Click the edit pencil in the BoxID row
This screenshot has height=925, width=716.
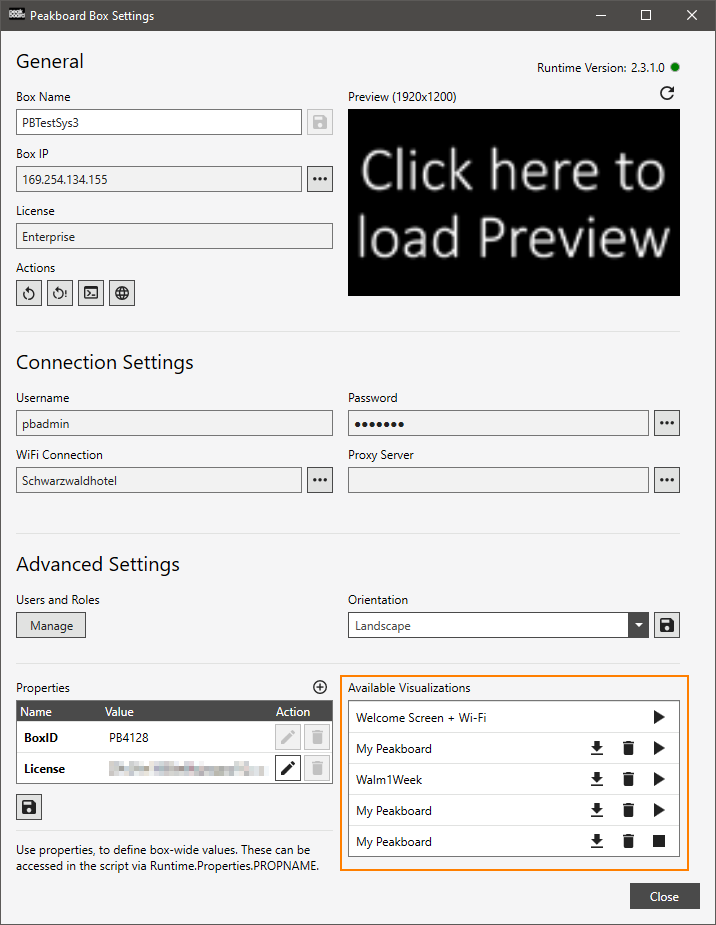288,737
